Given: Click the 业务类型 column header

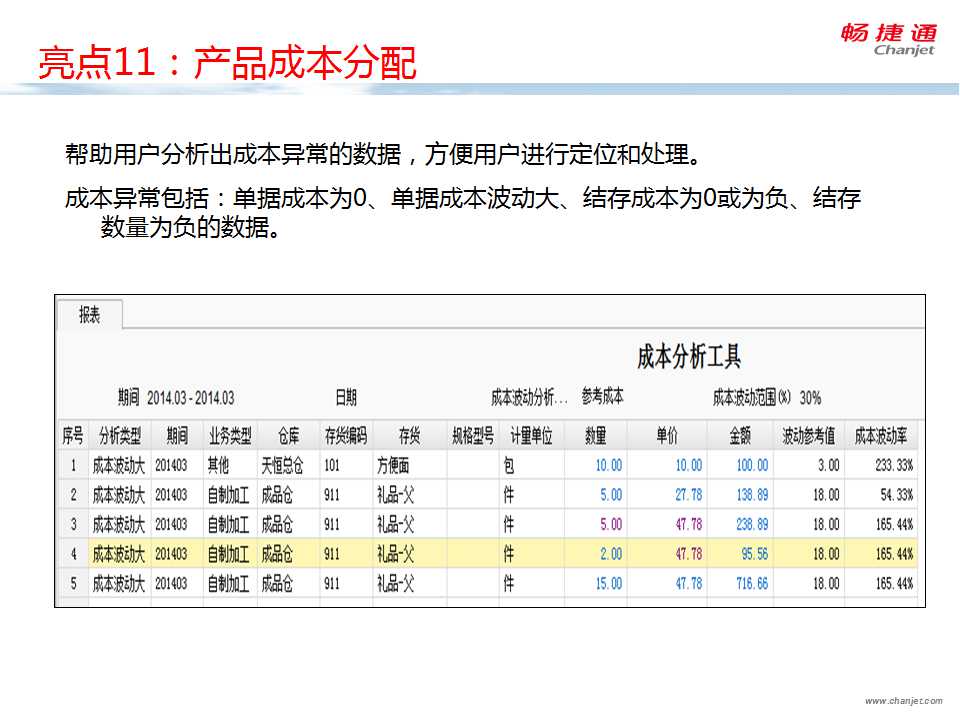Looking at the screenshot, I should click(x=229, y=435).
